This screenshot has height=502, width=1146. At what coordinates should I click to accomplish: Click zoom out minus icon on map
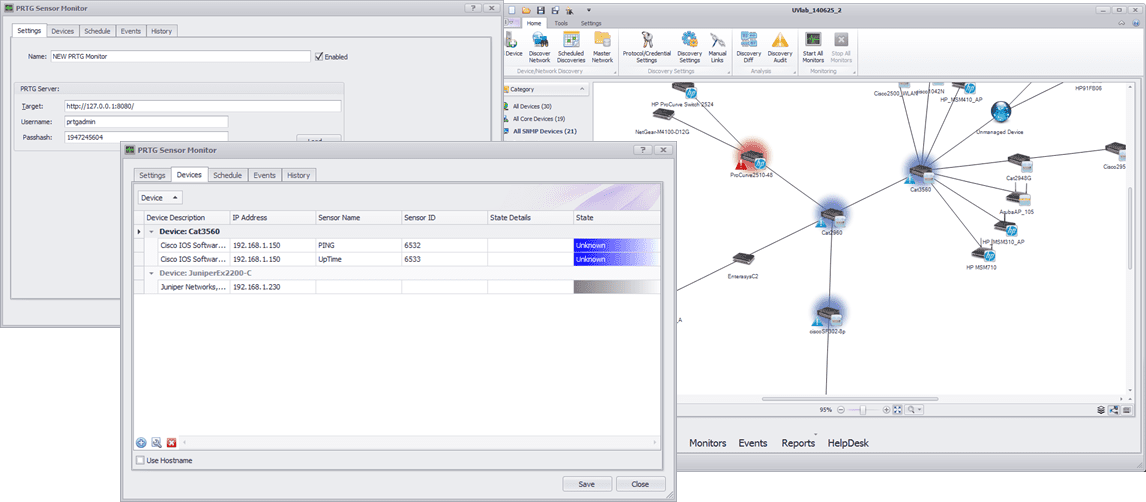[x=841, y=410]
